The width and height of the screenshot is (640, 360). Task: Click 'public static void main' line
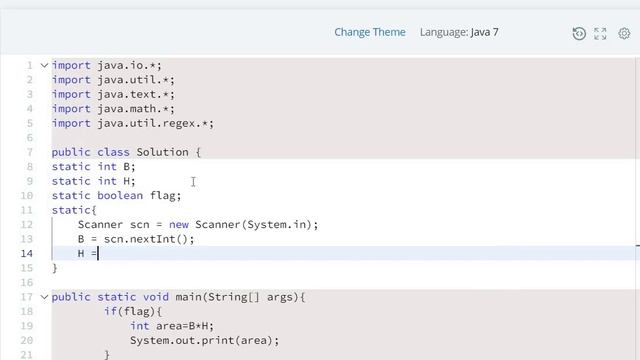click(x=178, y=297)
